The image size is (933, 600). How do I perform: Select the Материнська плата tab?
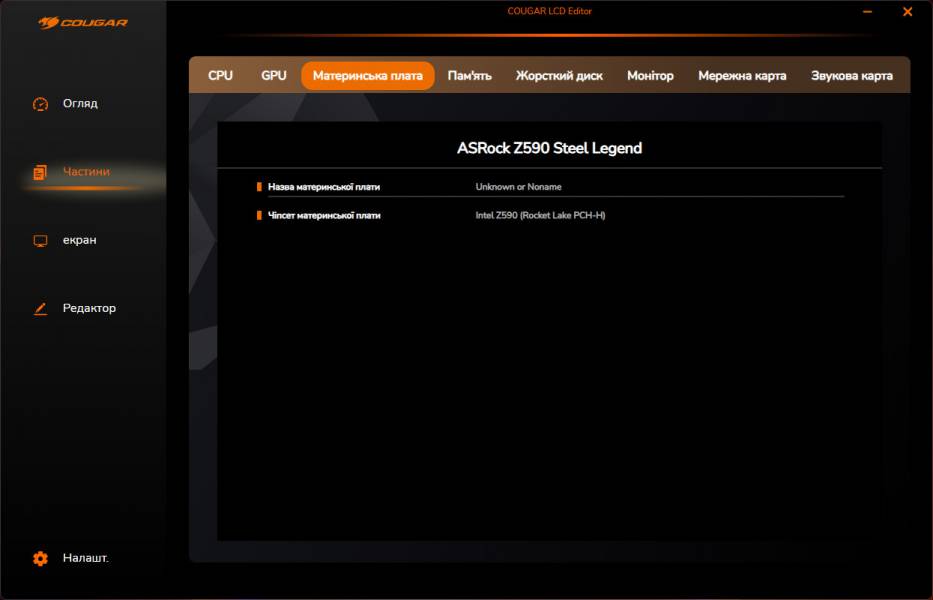pos(367,76)
